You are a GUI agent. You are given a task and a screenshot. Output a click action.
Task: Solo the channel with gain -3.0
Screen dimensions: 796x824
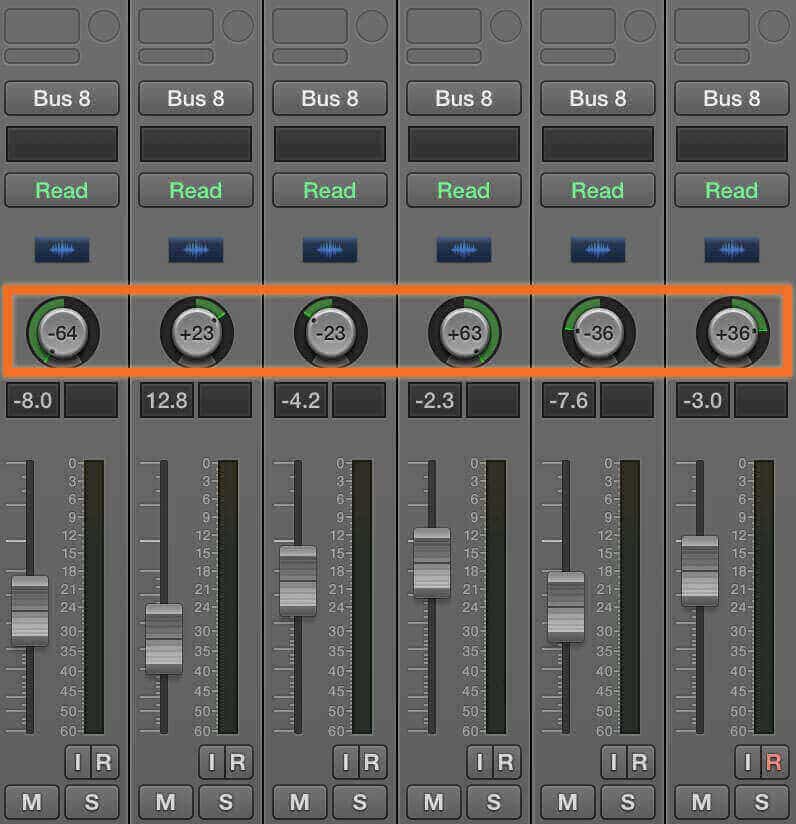pos(762,802)
